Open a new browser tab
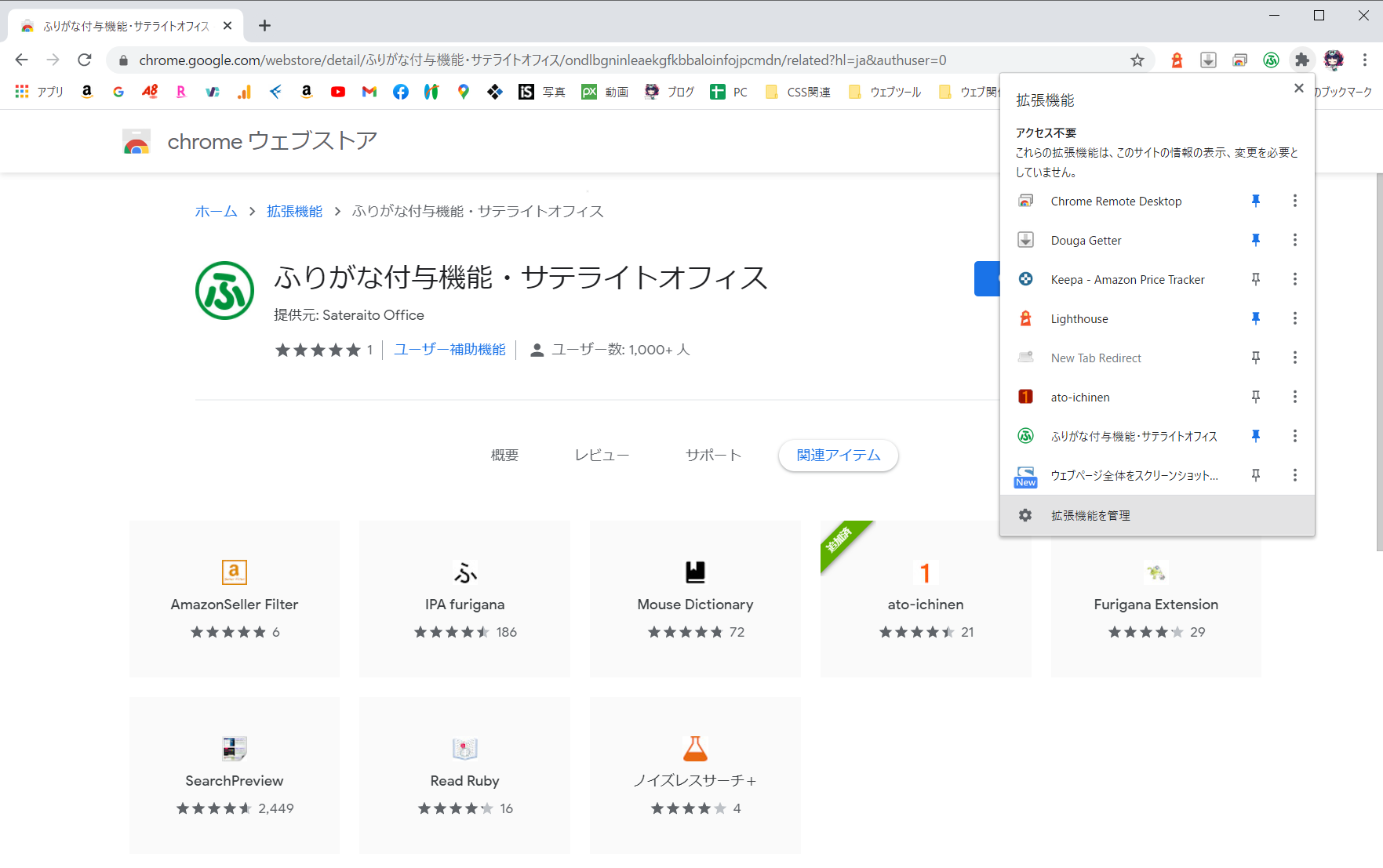The image size is (1383, 868). click(x=265, y=26)
